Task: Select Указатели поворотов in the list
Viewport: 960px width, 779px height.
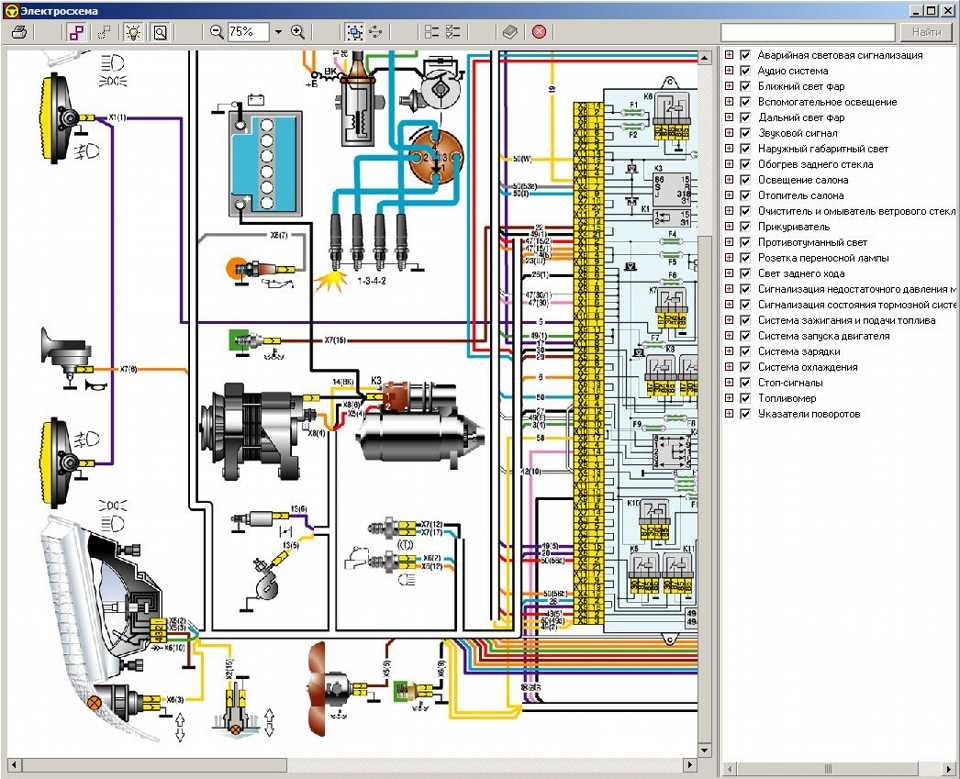Action: tap(808, 414)
